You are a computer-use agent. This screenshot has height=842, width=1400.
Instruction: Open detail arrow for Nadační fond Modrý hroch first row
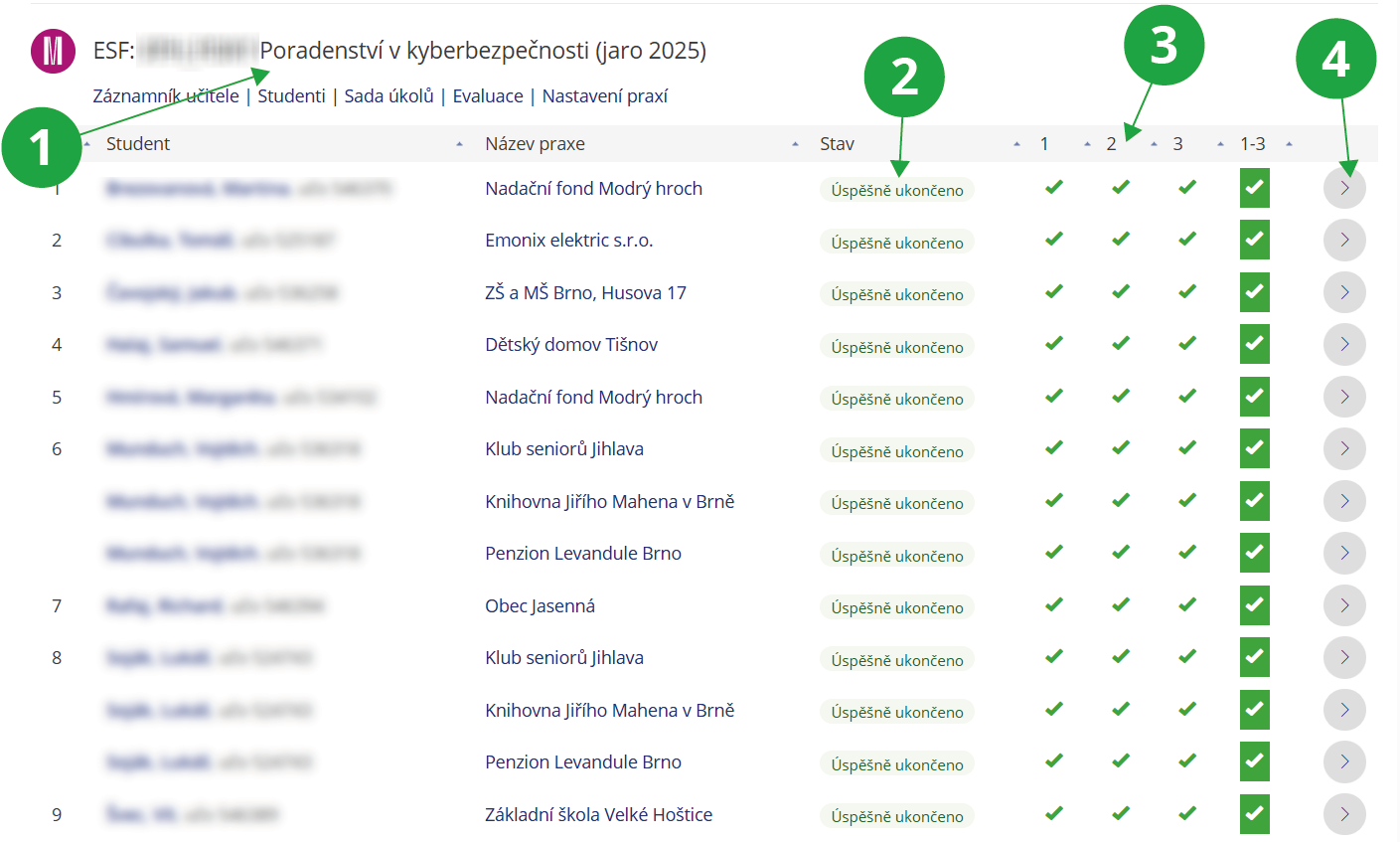(1344, 189)
